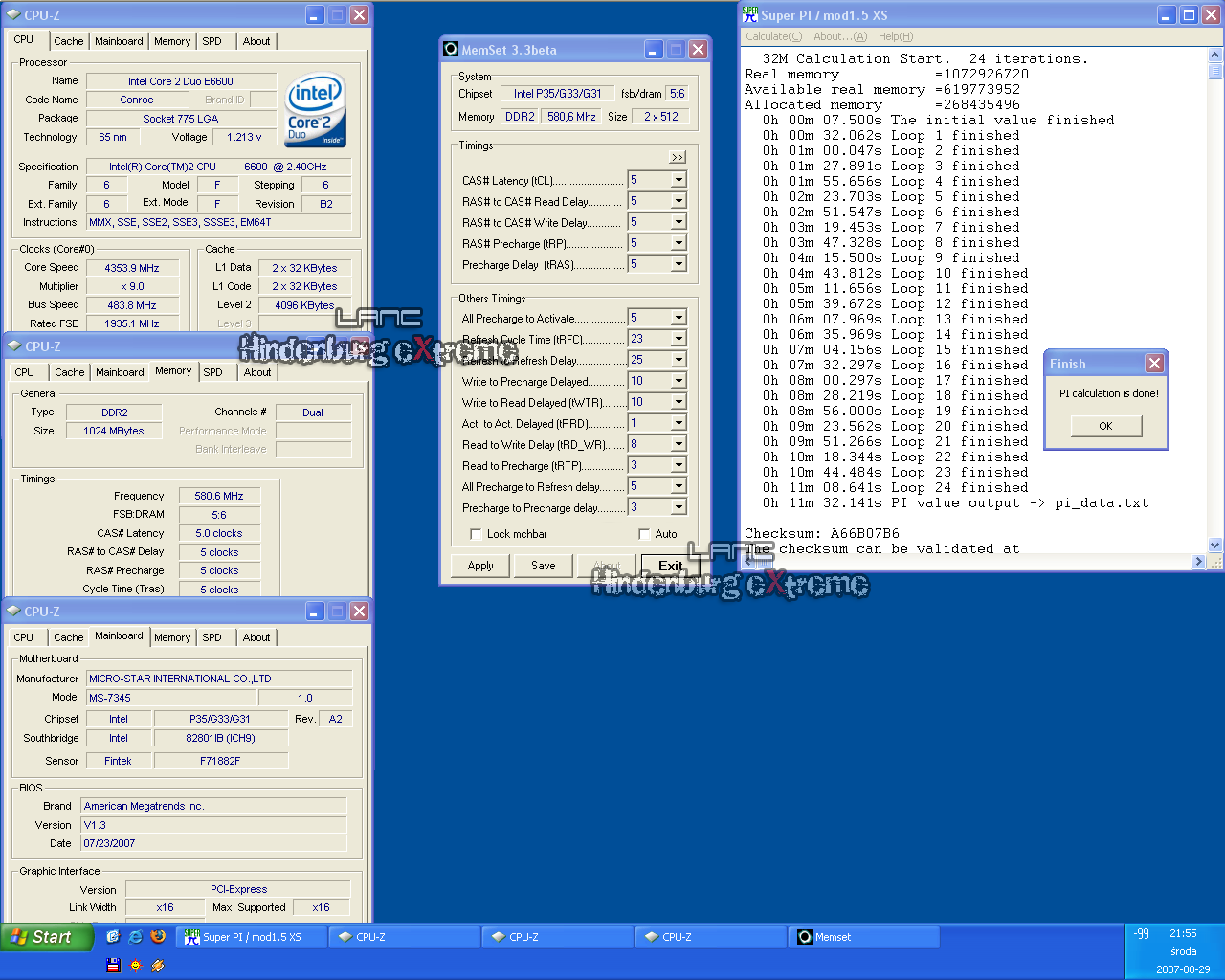Open the Help menu in Super PI
Image resolution: width=1225 pixels, height=980 pixels.
[x=896, y=36]
